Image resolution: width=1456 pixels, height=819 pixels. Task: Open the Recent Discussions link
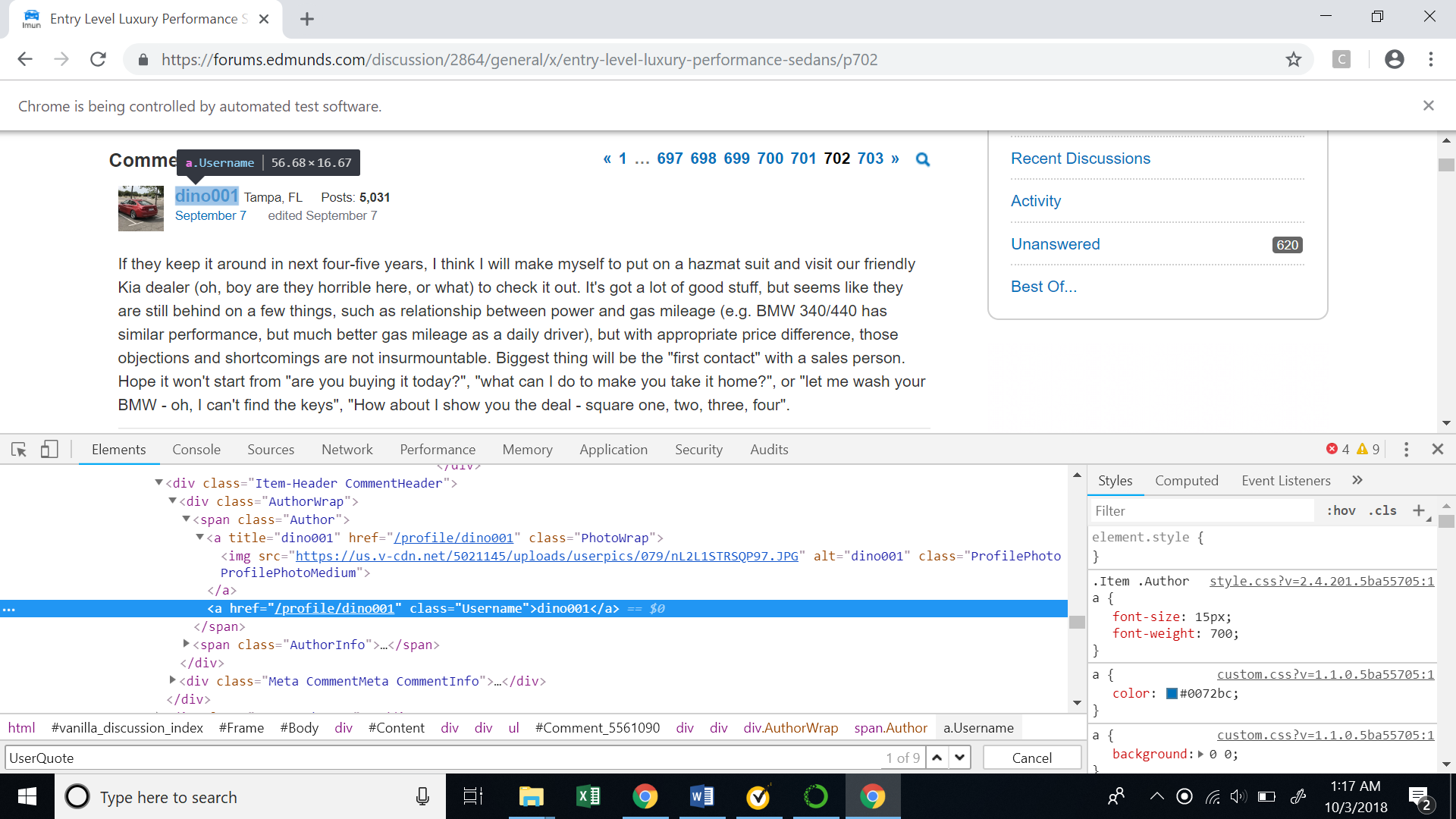1081,158
